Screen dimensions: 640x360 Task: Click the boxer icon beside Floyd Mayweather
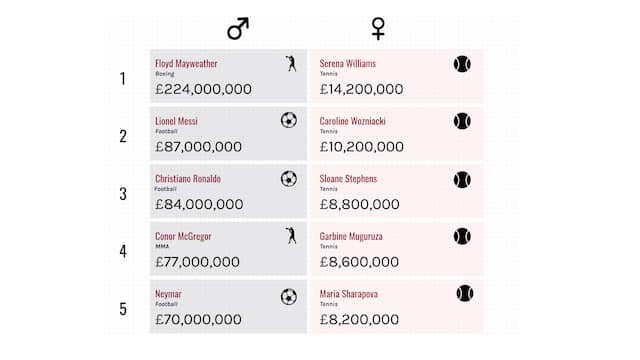tap(291, 64)
